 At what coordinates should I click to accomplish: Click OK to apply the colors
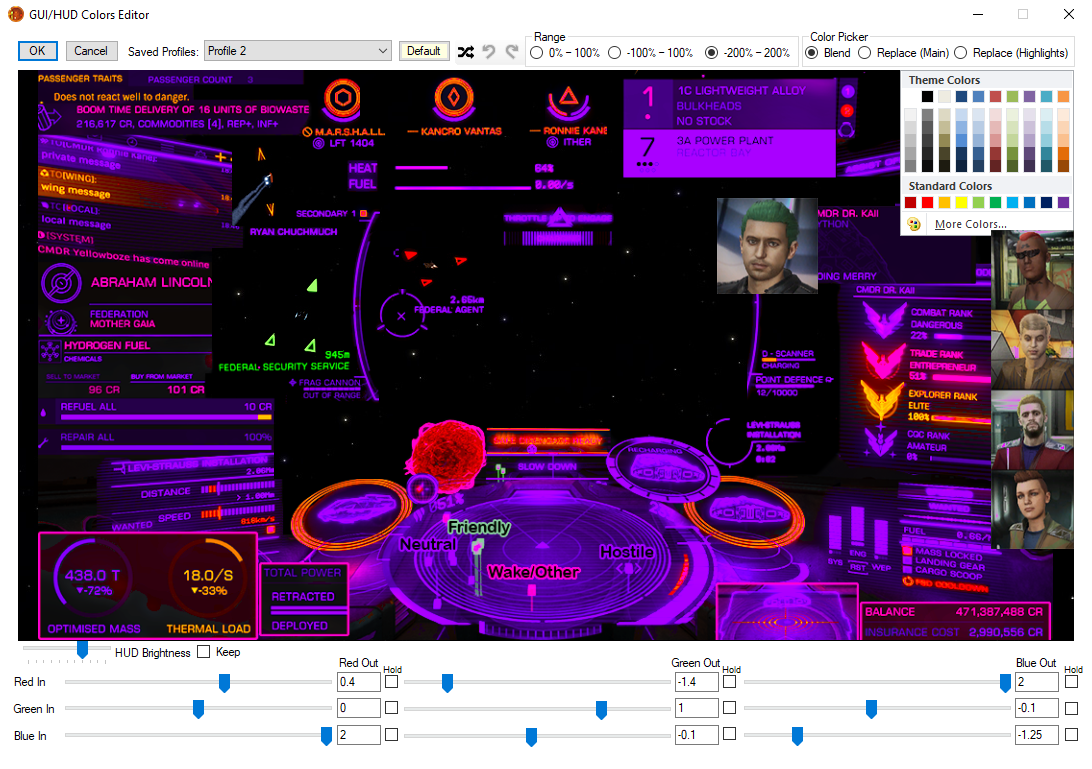point(37,51)
